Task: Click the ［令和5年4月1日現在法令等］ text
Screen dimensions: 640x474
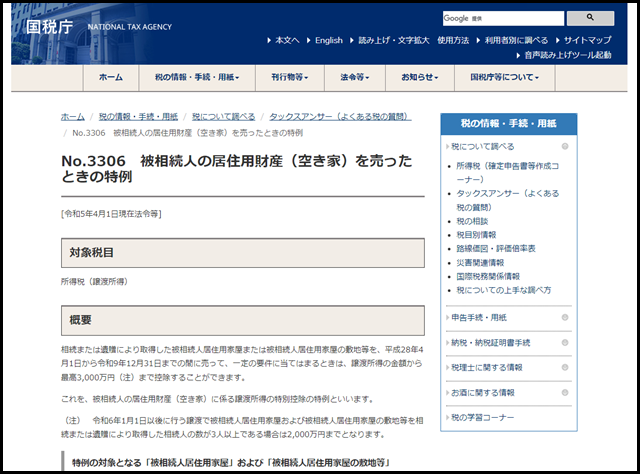Action: click(x=111, y=214)
